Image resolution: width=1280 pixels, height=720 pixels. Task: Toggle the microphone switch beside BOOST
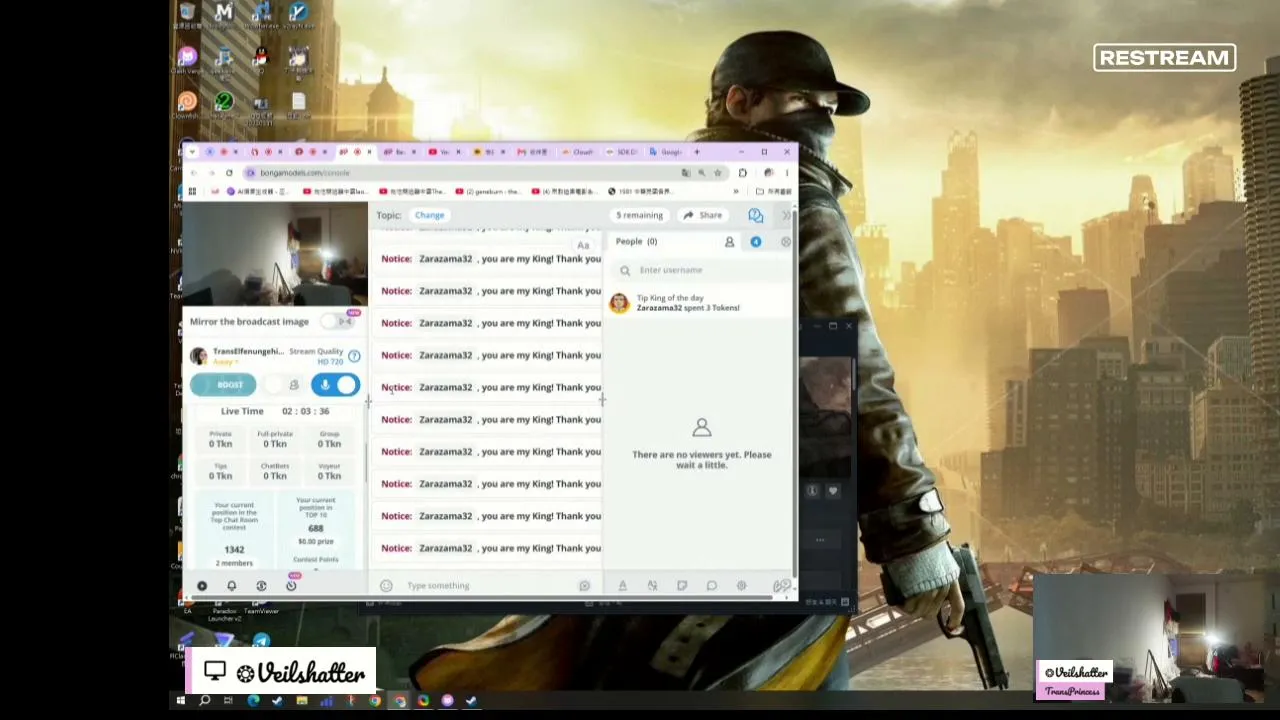point(335,385)
